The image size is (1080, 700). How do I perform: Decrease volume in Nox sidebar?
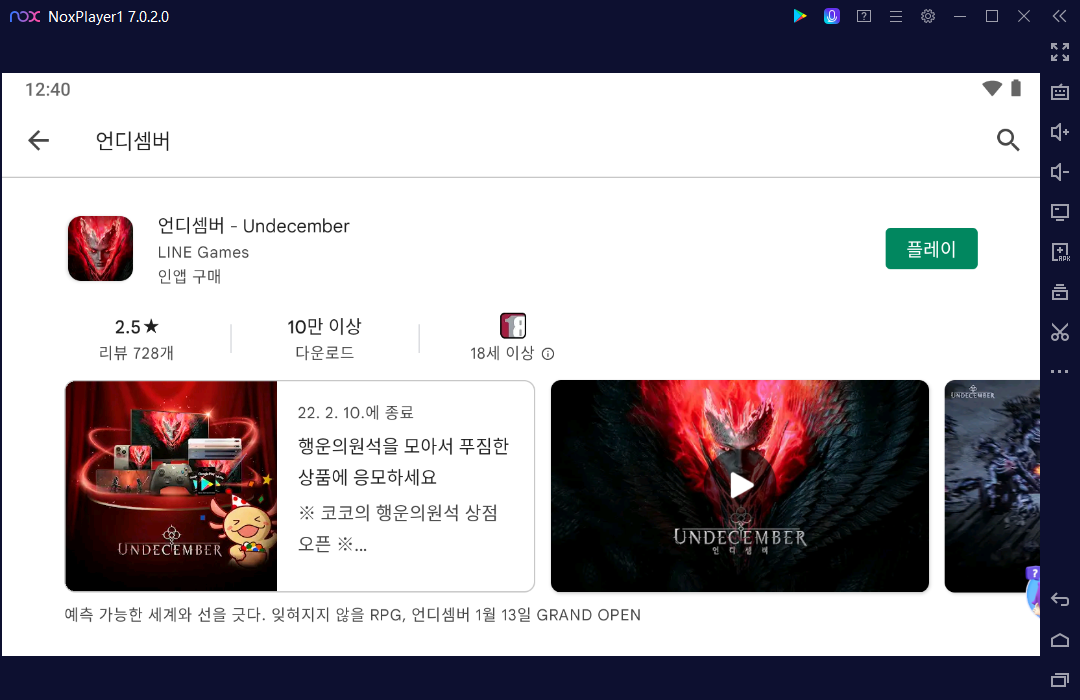tap(1059, 172)
